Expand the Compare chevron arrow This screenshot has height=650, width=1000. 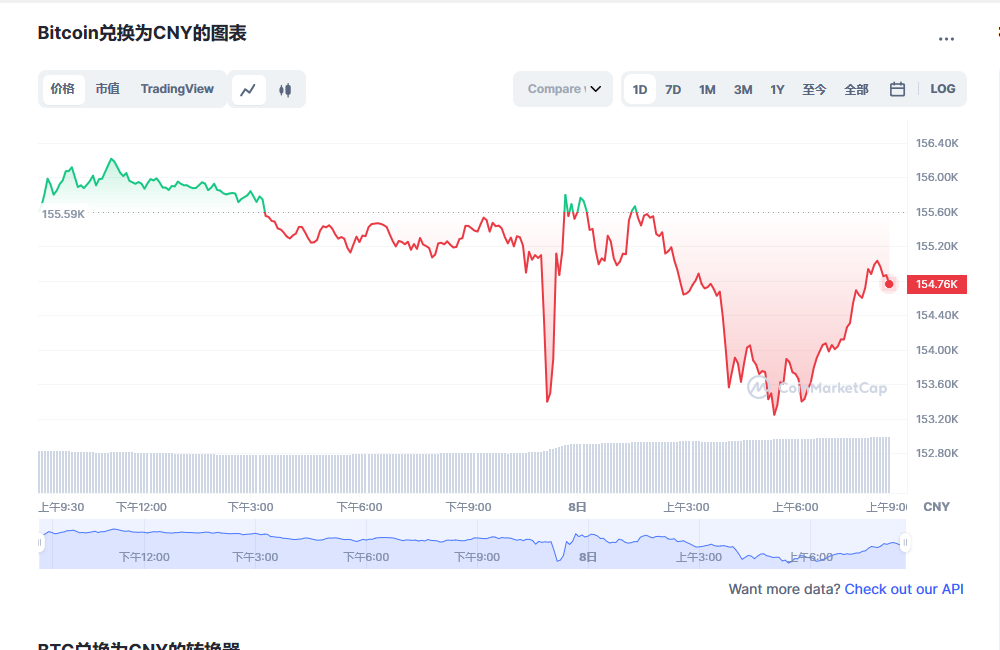[x=594, y=89]
